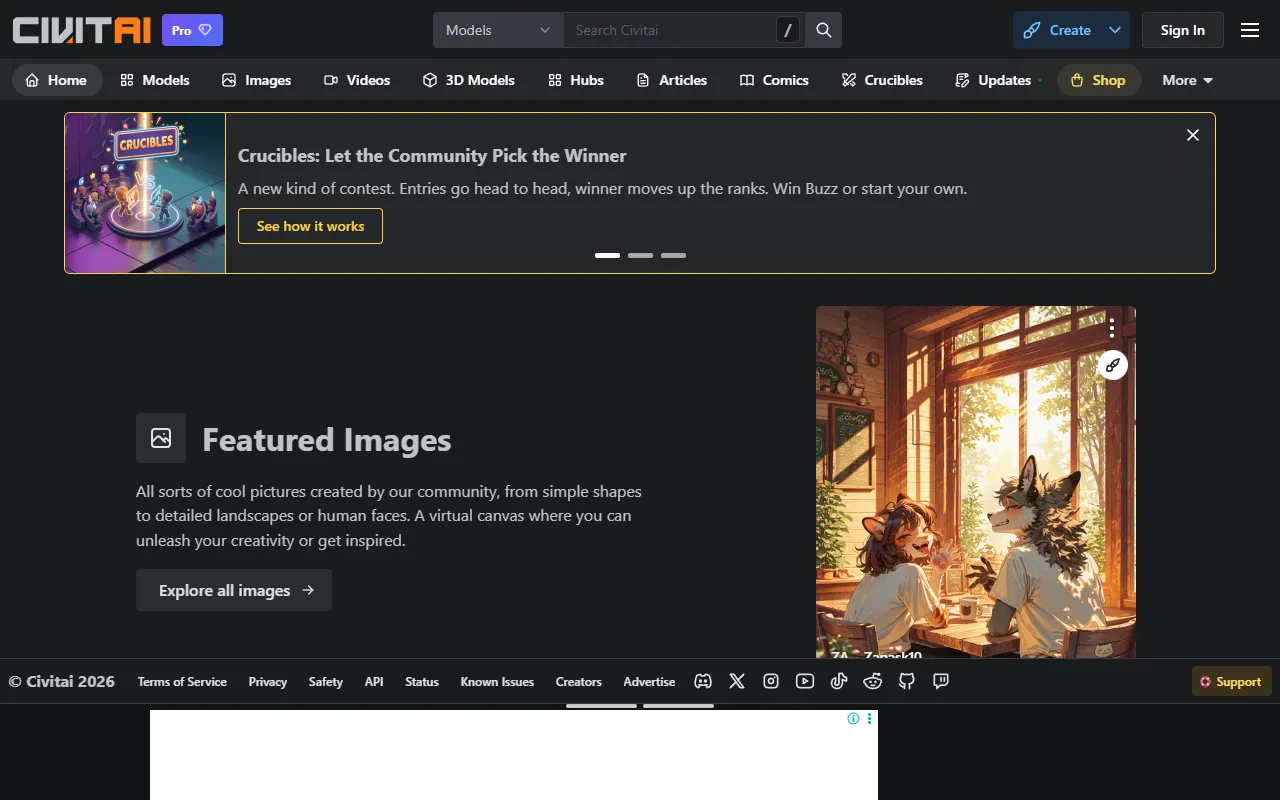The height and width of the screenshot is (800, 1280).
Task: Click See how it works
Action: tap(310, 226)
